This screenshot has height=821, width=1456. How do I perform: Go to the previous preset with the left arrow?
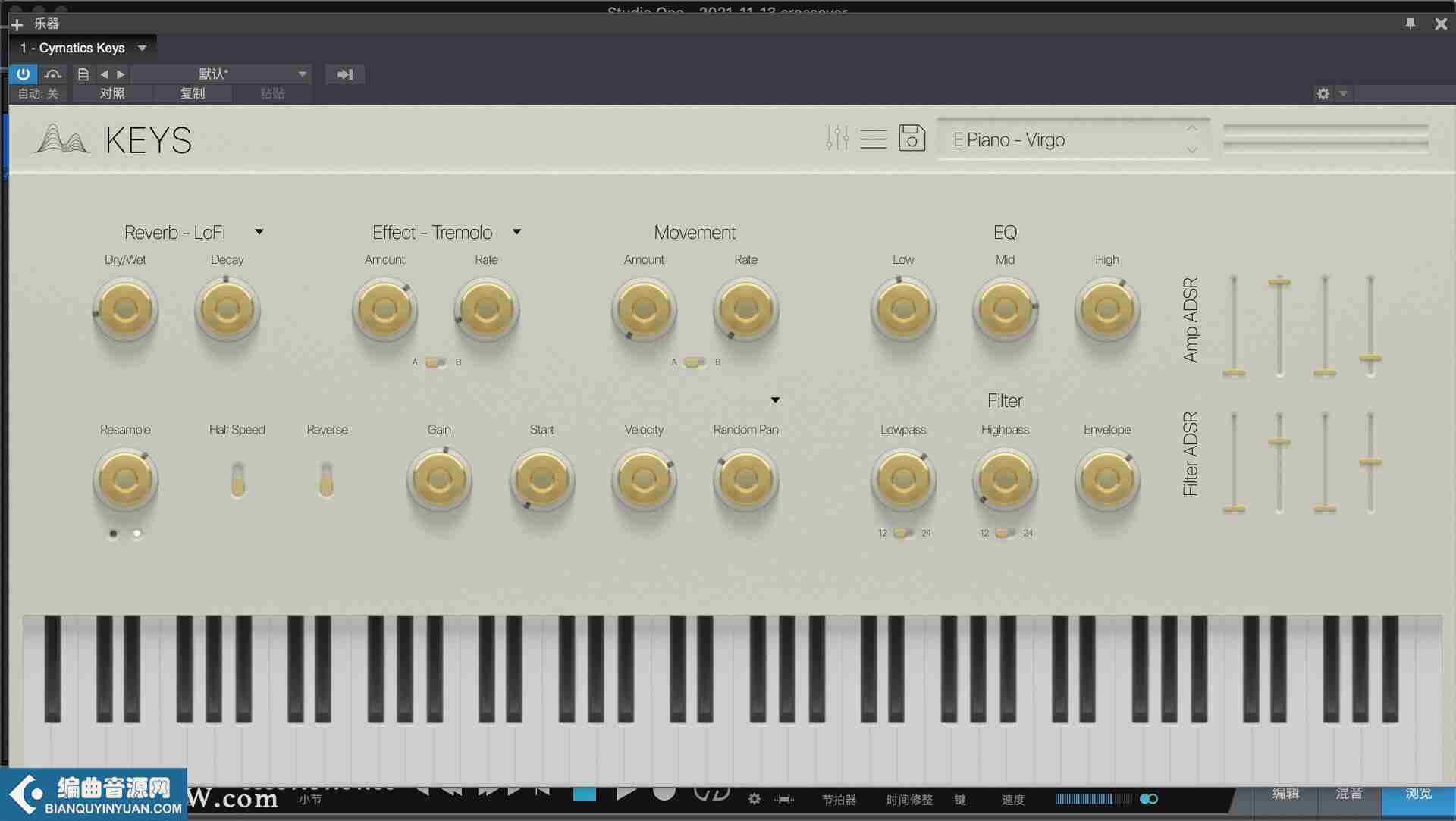105,74
